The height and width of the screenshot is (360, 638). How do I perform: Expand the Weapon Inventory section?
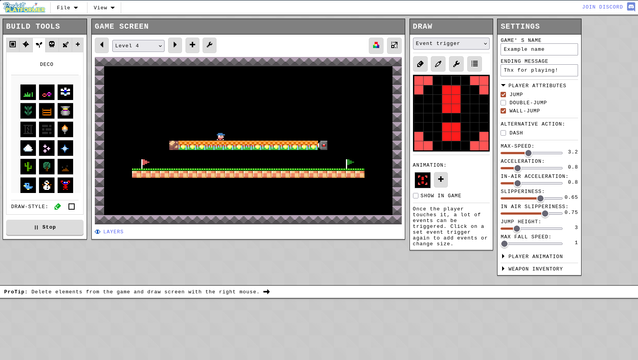click(532, 269)
